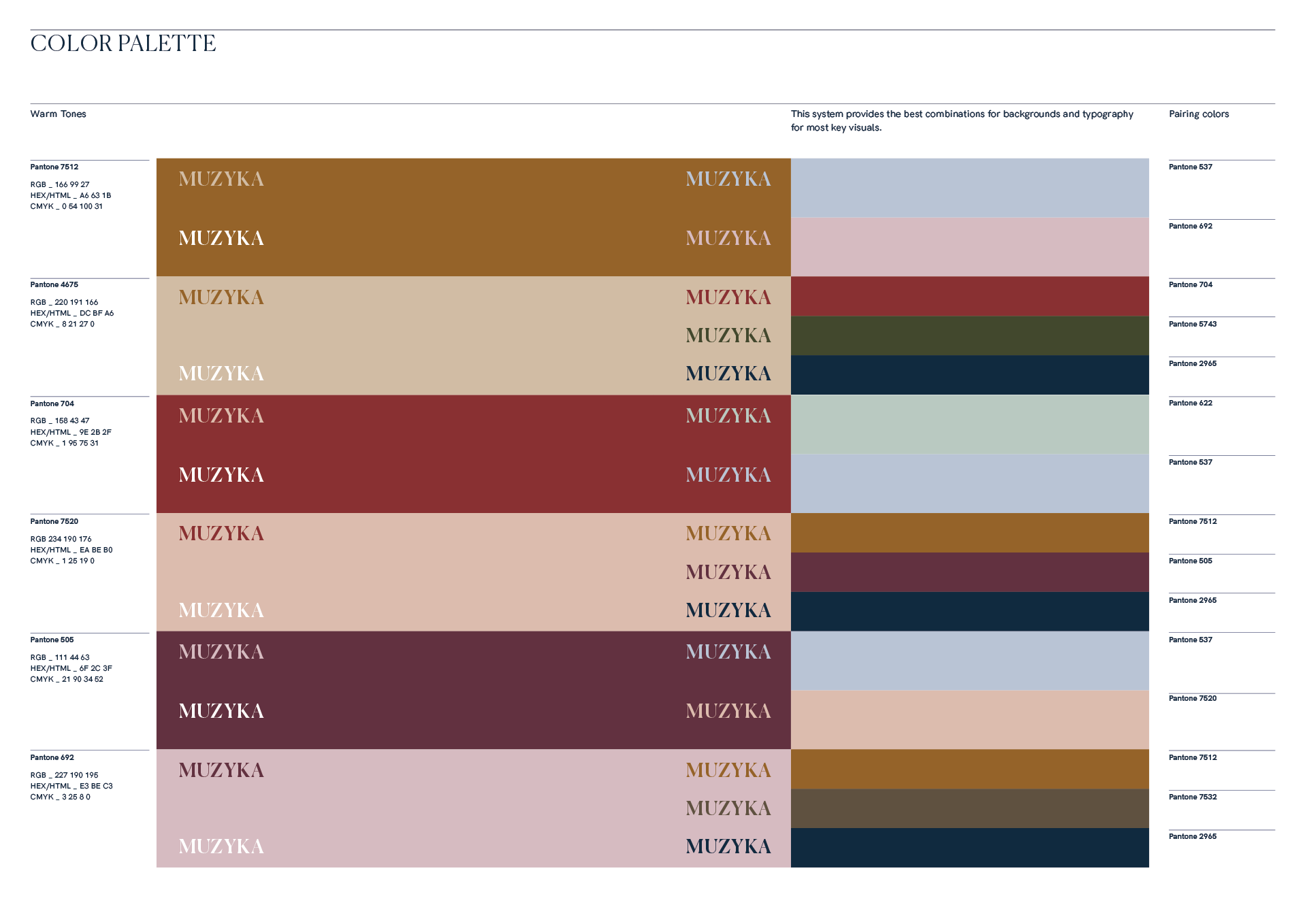
Task: Click the 'HEX/HTML _ E3 BE C3' value
Action: pos(71,786)
